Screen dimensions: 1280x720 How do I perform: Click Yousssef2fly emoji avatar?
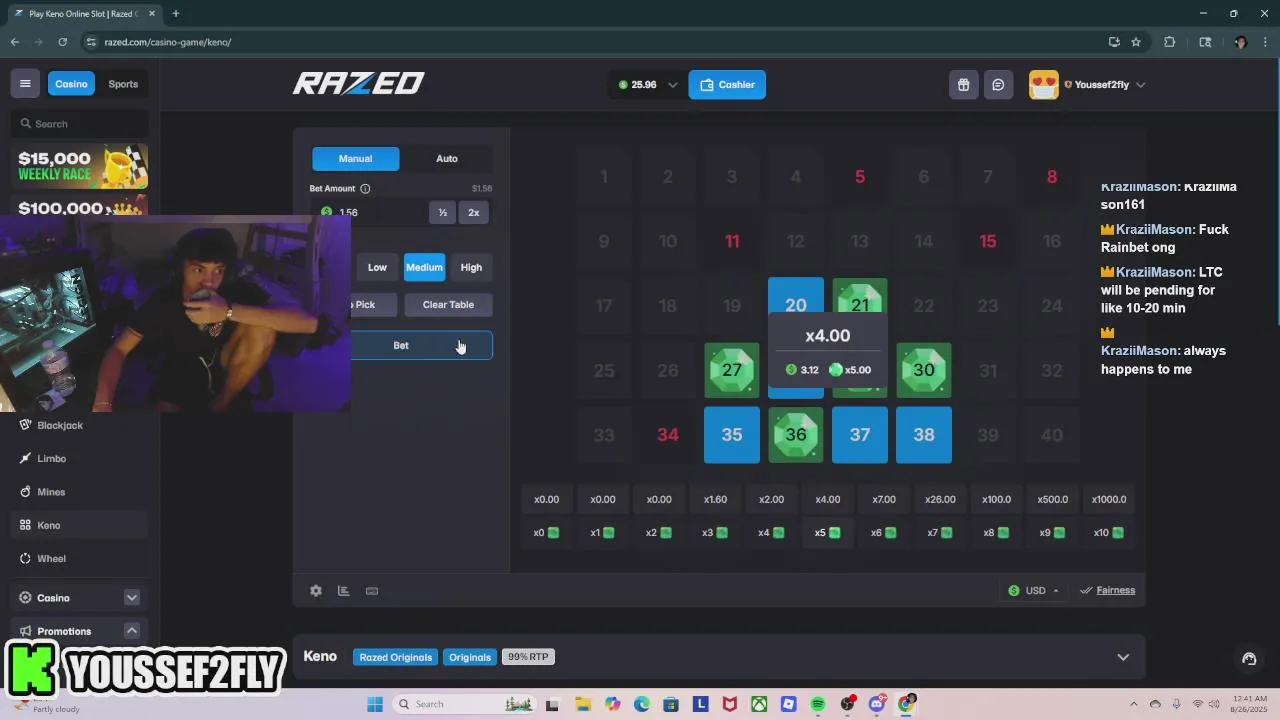[x=1043, y=85]
